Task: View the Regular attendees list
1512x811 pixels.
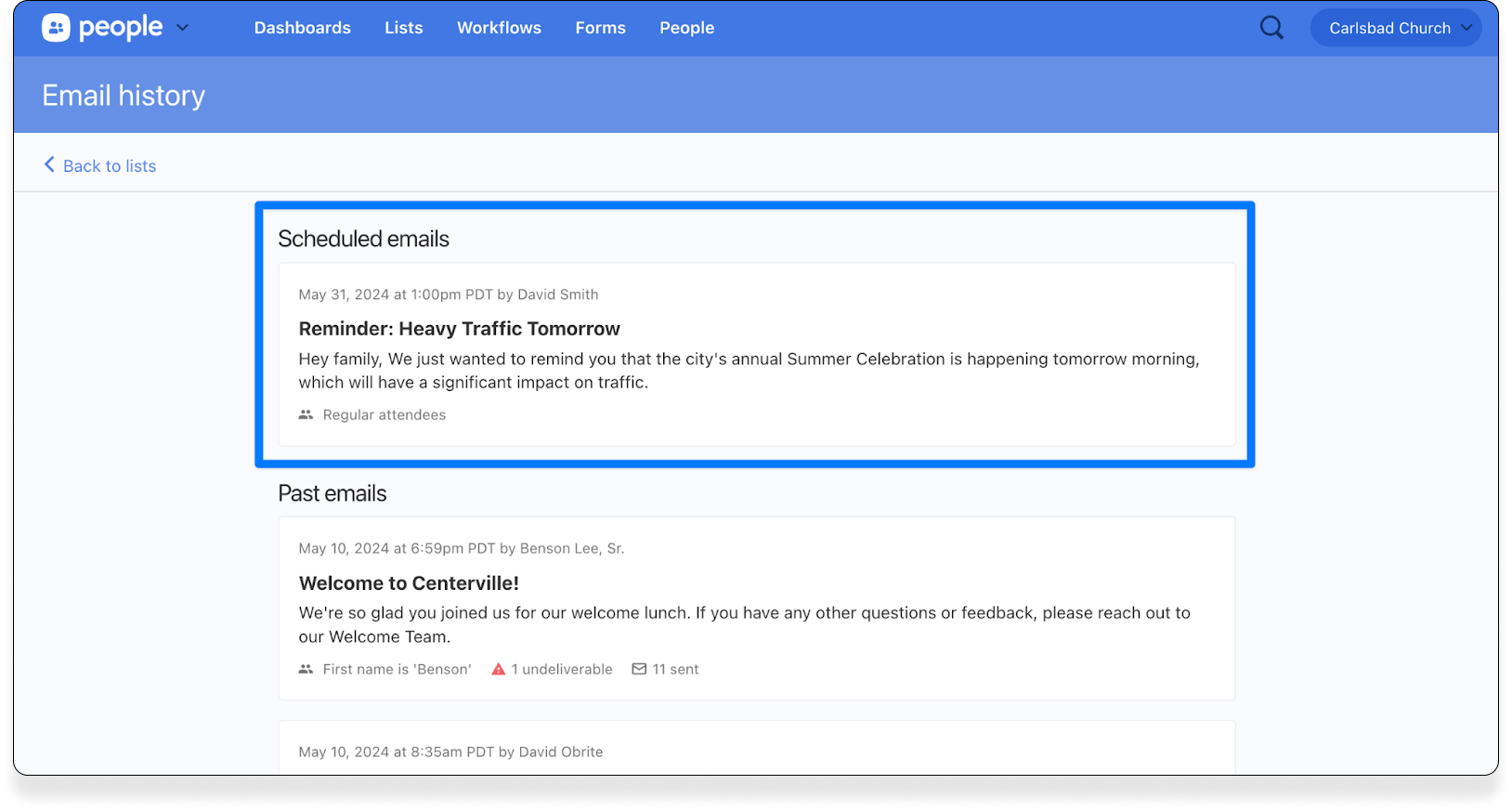Action: (384, 415)
